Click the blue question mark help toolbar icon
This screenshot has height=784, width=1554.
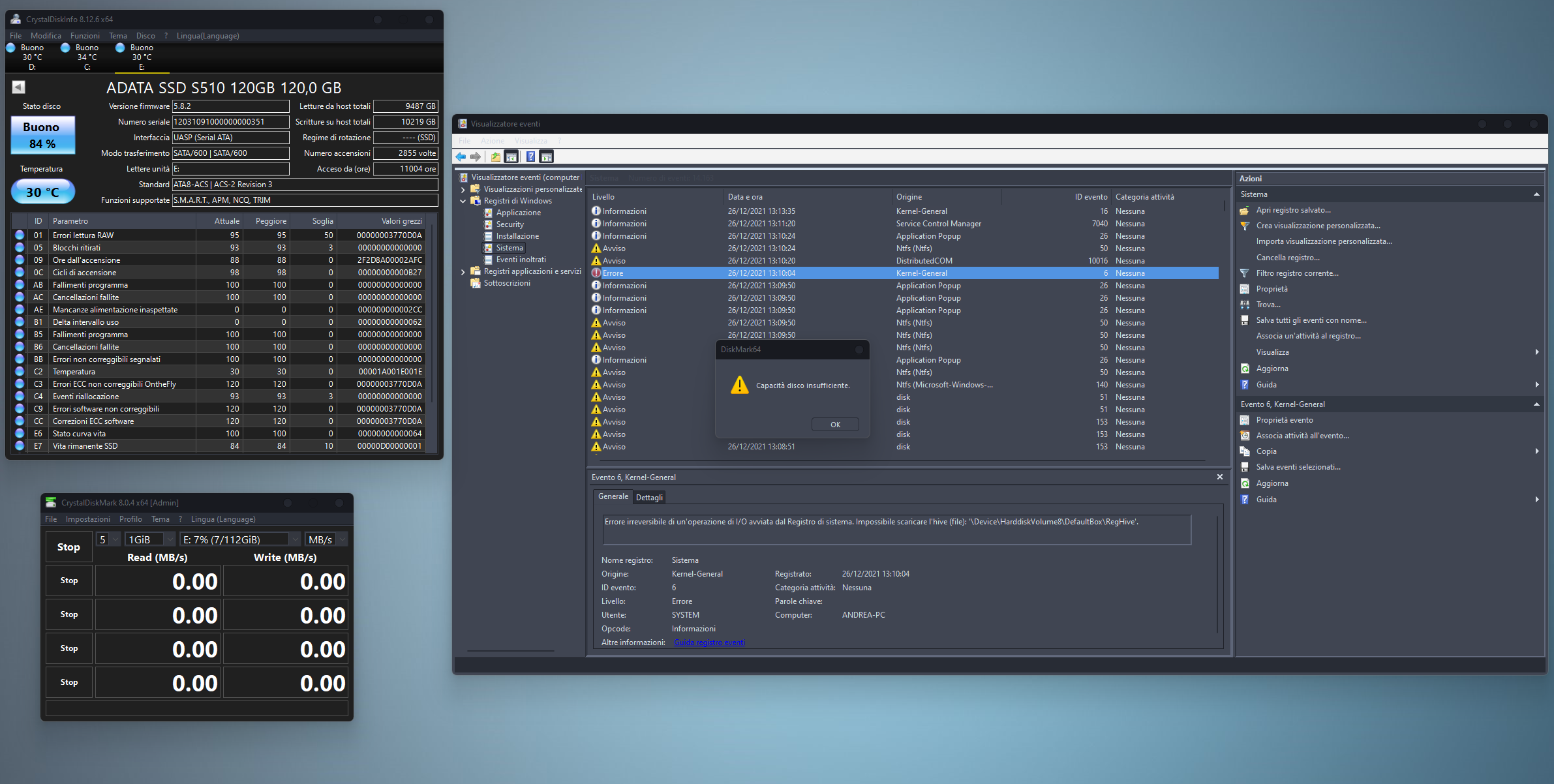coord(530,157)
